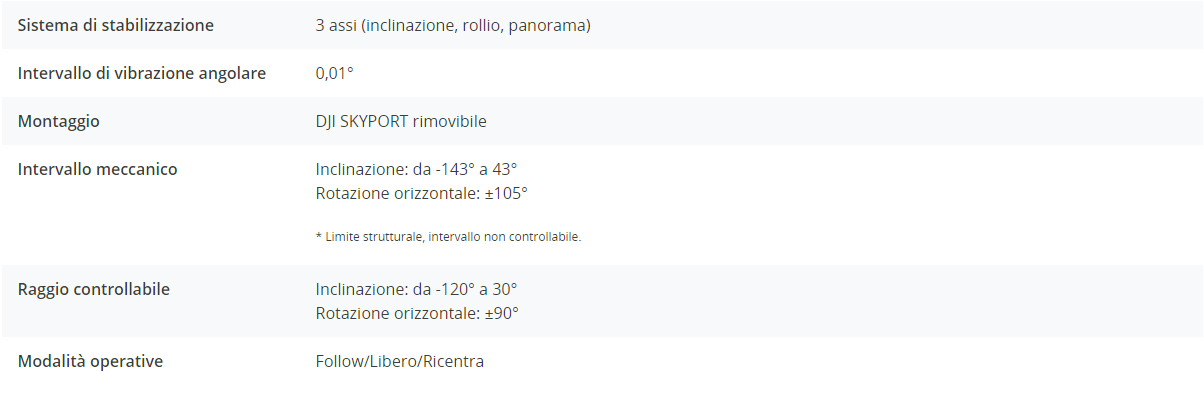Click the word SKYPORT in mounting row

pos(374,121)
